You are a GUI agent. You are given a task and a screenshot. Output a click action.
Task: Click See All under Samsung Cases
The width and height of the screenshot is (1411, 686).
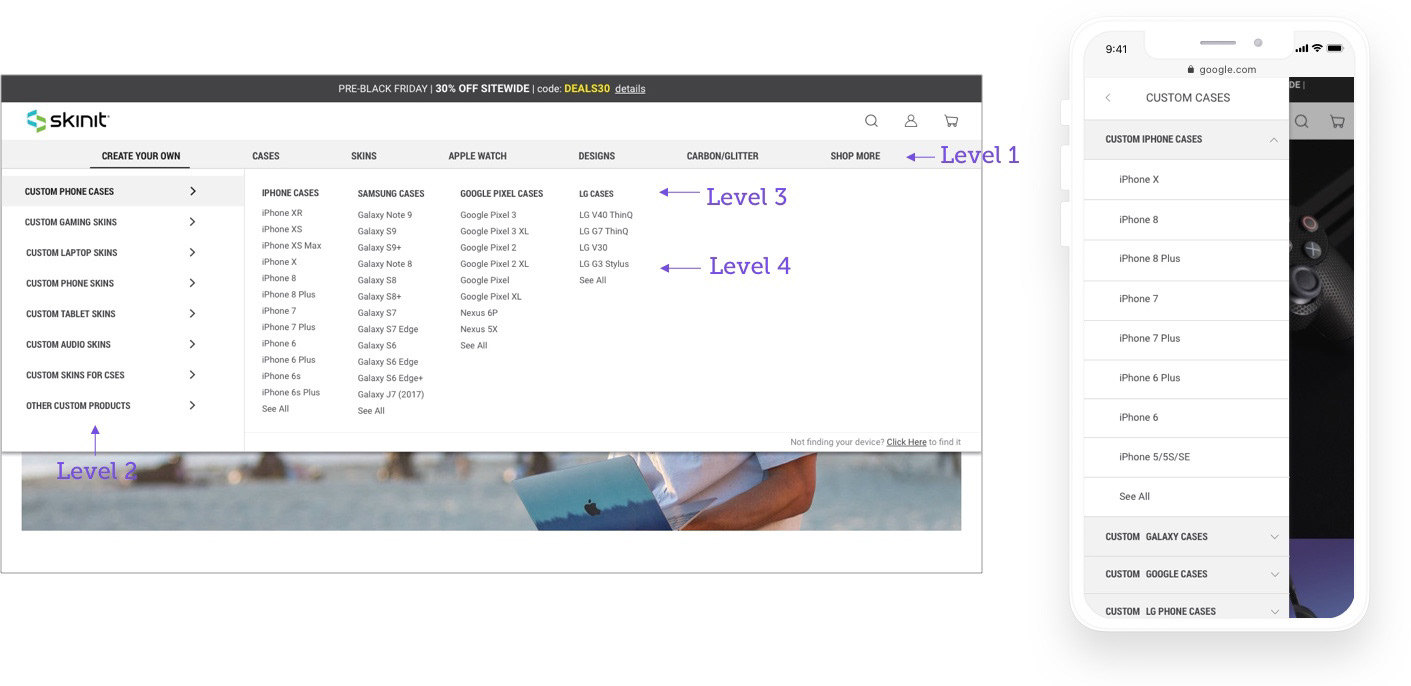[x=371, y=411]
